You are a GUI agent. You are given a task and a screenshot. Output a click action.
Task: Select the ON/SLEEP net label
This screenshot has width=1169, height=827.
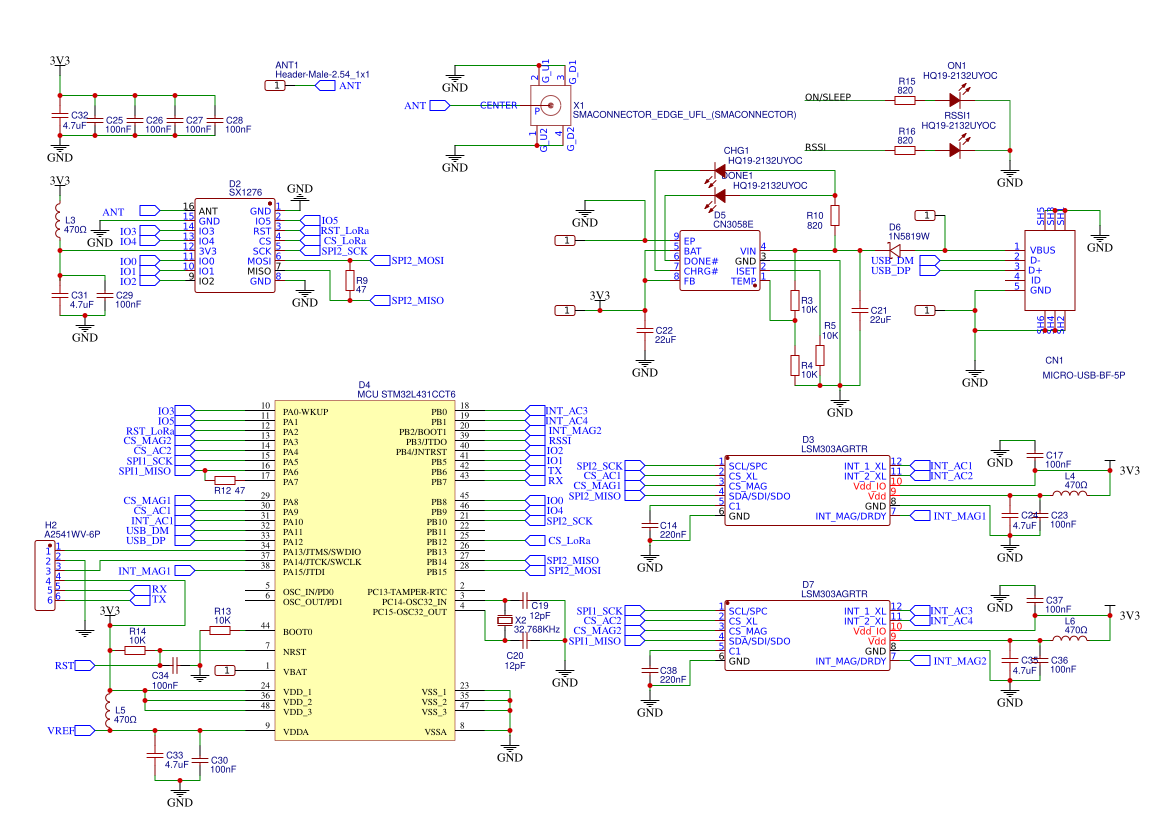(827, 97)
